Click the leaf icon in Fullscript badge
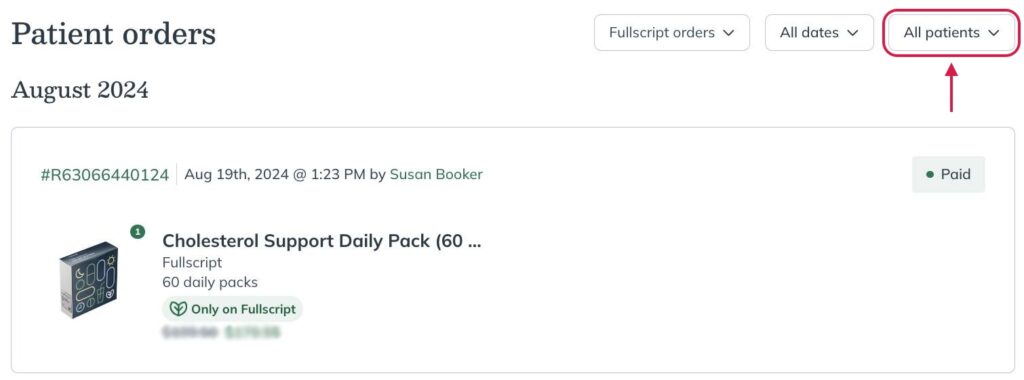This screenshot has height=380, width=1024. (x=178, y=309)
